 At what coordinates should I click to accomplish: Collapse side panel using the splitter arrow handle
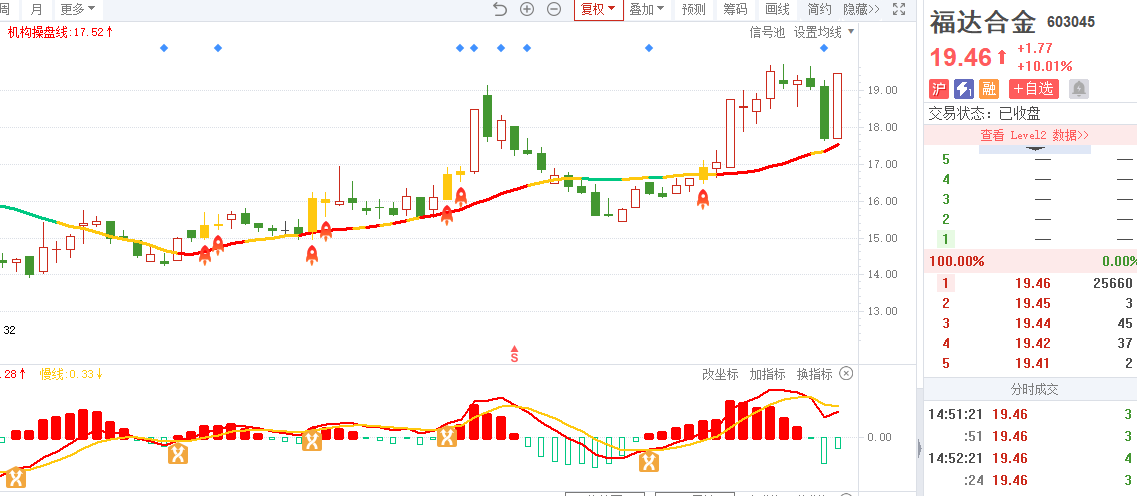coord(919,446)
